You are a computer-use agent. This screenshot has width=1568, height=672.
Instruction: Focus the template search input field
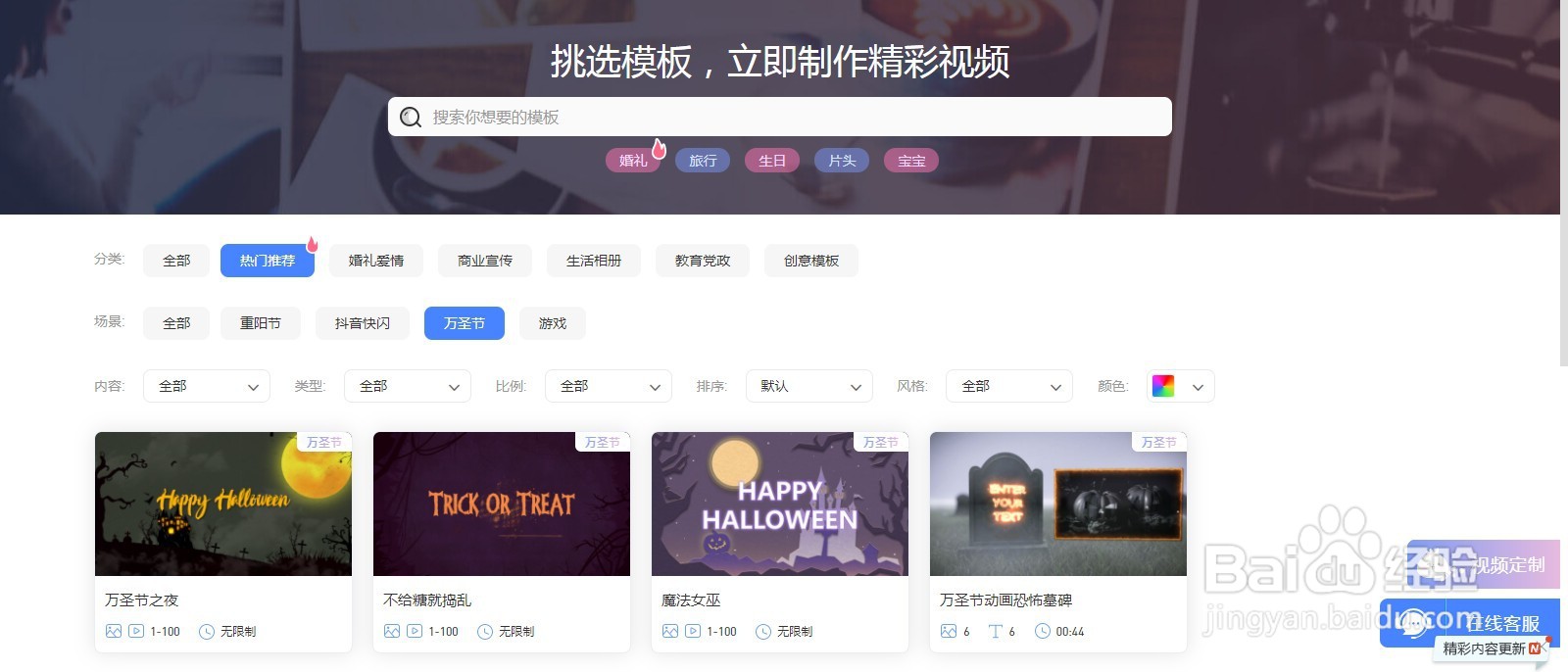[779, 117]
